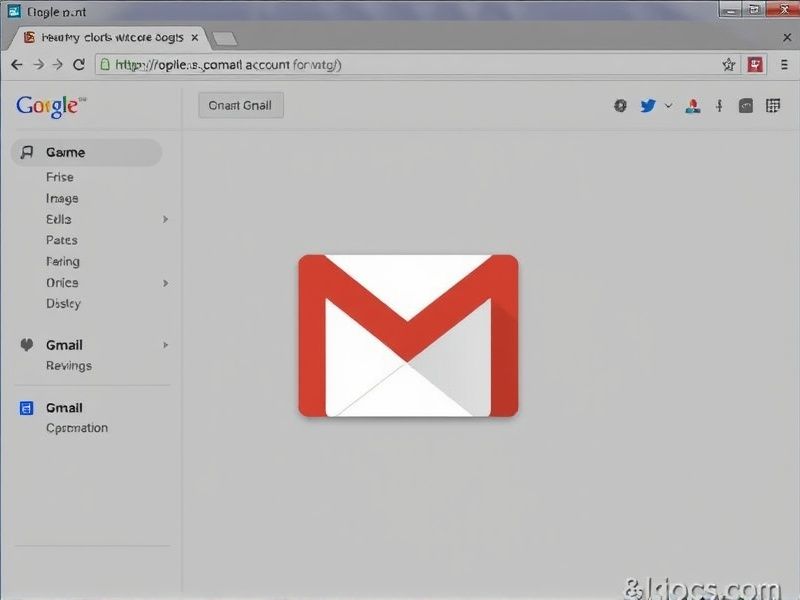Open the Revings sidebar entry
Viewport: 800px width, 600px height.
[69, 366]
